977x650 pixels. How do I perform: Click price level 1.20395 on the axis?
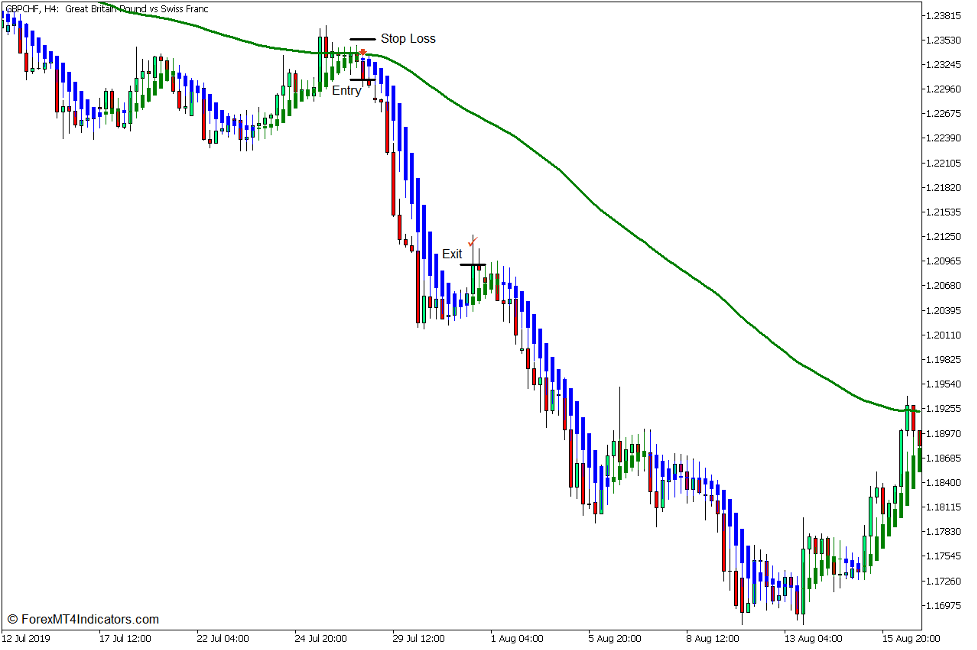tap(943, 311)
